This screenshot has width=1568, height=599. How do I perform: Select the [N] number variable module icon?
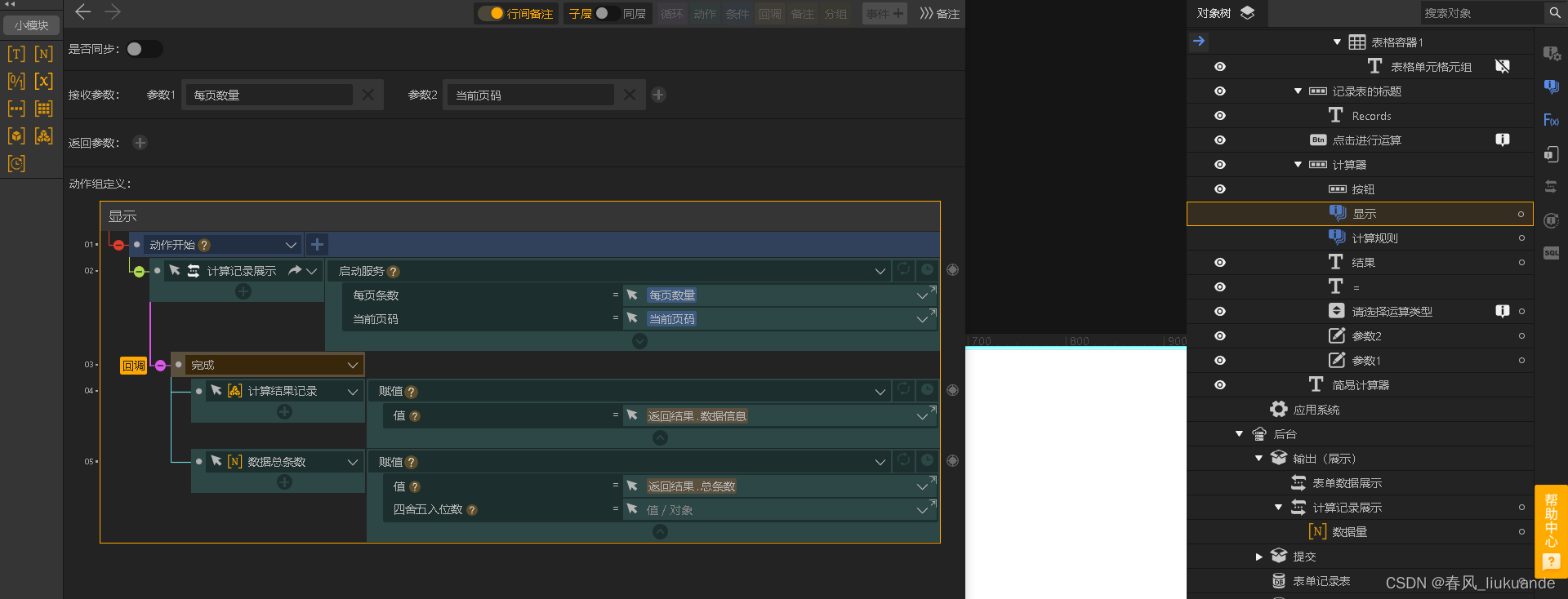point(44,54)
